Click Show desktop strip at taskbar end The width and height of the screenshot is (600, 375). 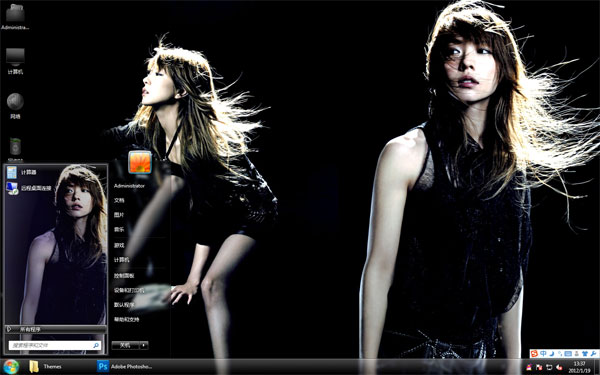pyautogui.click(x=597, y=367)
